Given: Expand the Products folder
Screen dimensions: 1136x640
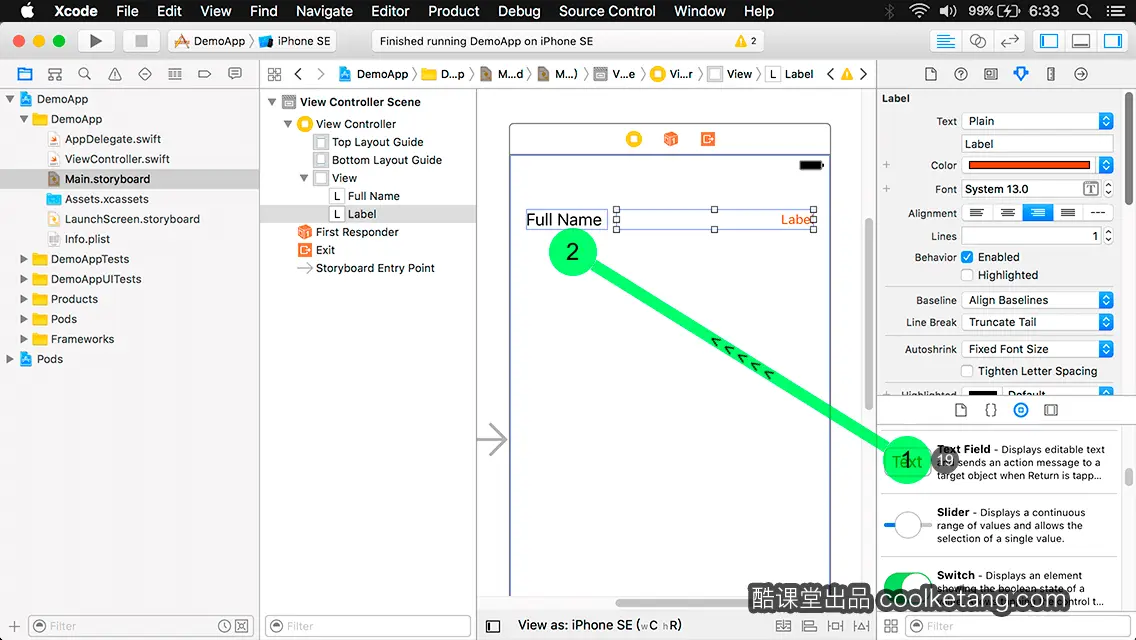Looking at the screenshot, I should tap(24, 299).
